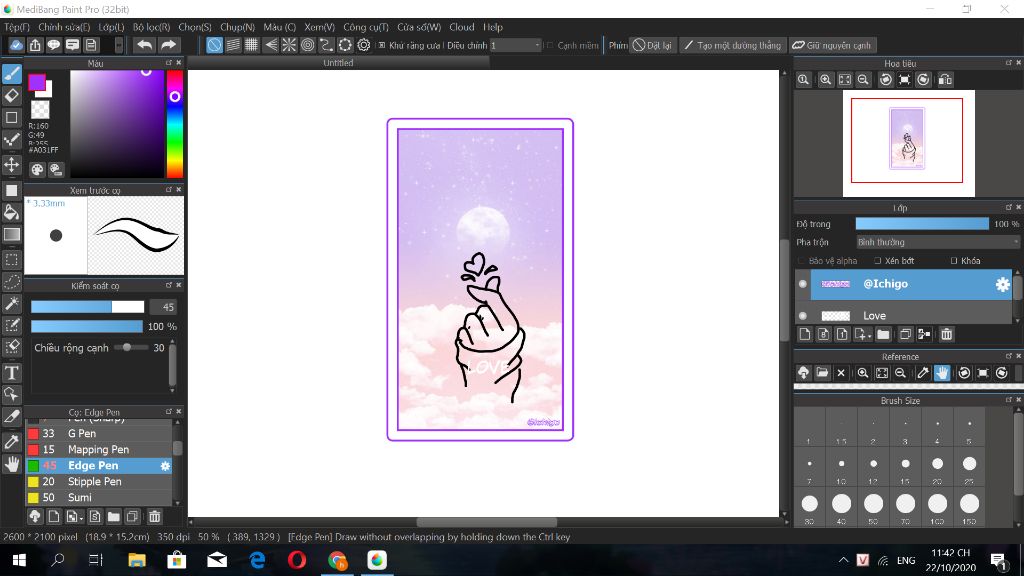The image size is (1024, 576).
Task: Turn snap off with the circle-slash icon
Action: click(x=214, y=45)
